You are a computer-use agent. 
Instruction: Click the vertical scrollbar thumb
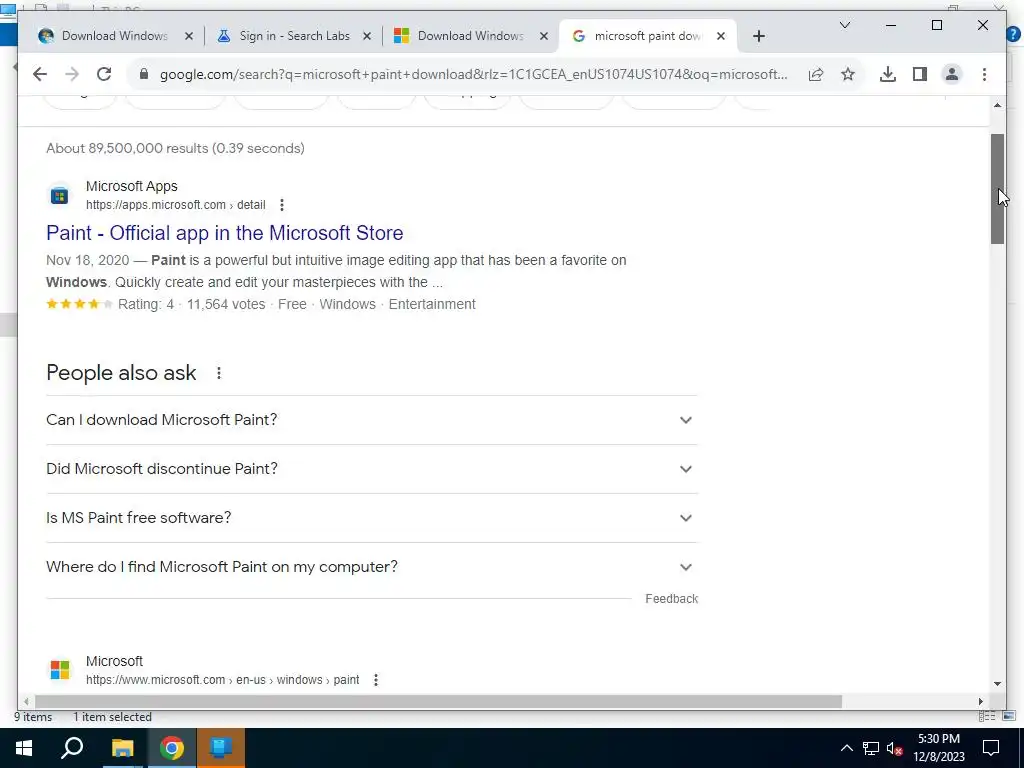pos(997,189)
